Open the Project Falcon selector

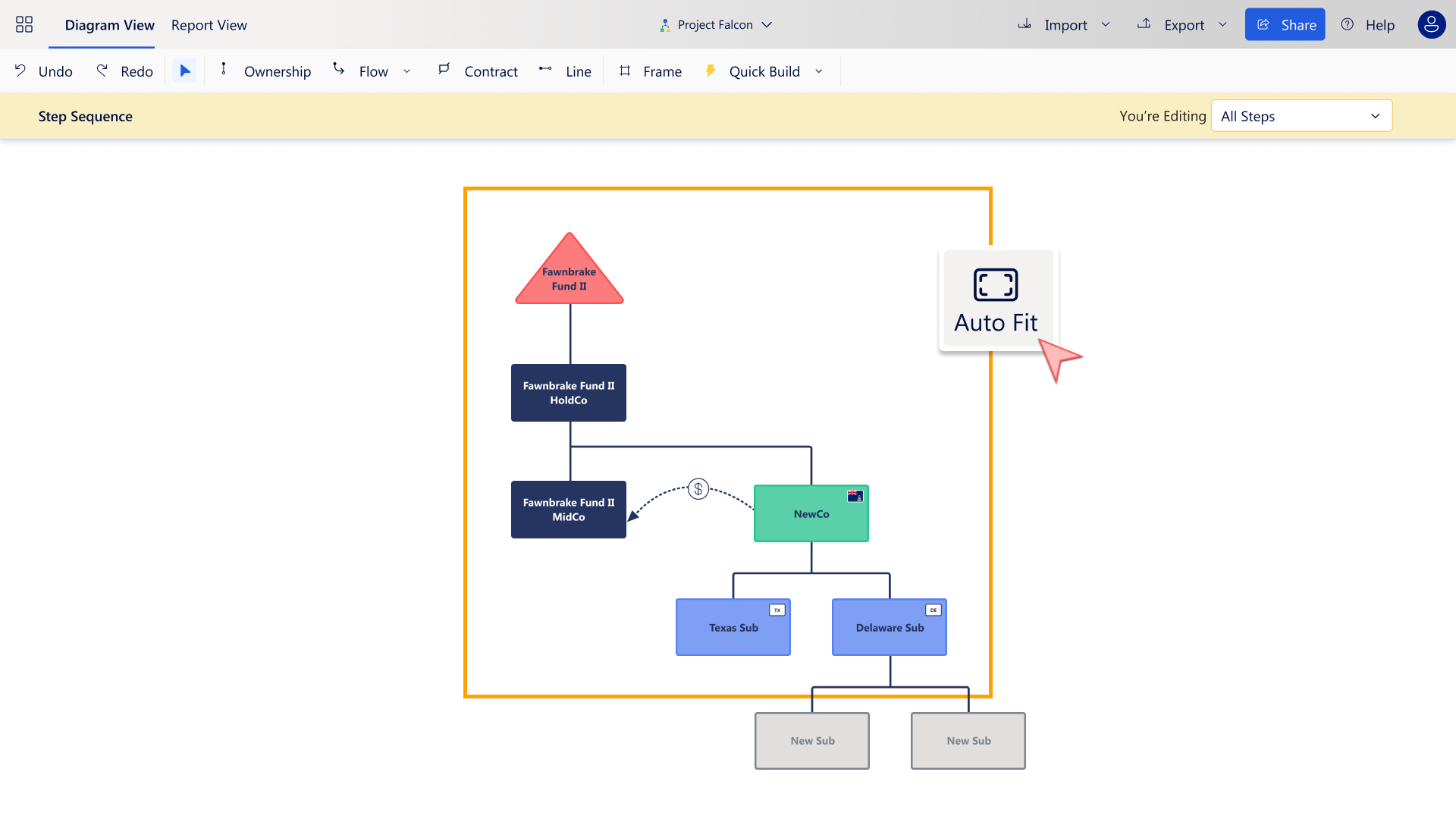point(716,25)
